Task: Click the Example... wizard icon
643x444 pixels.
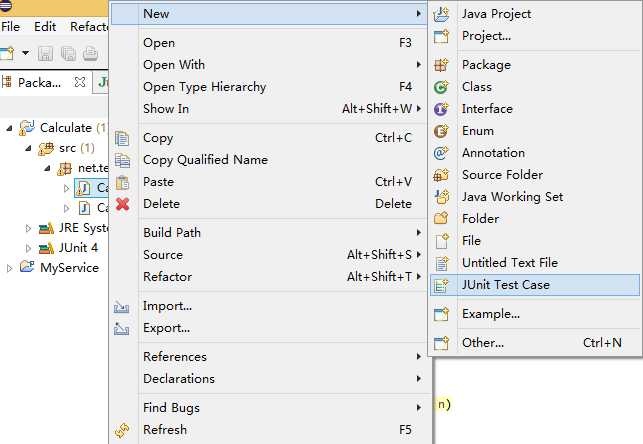Action: pos(441,314)
